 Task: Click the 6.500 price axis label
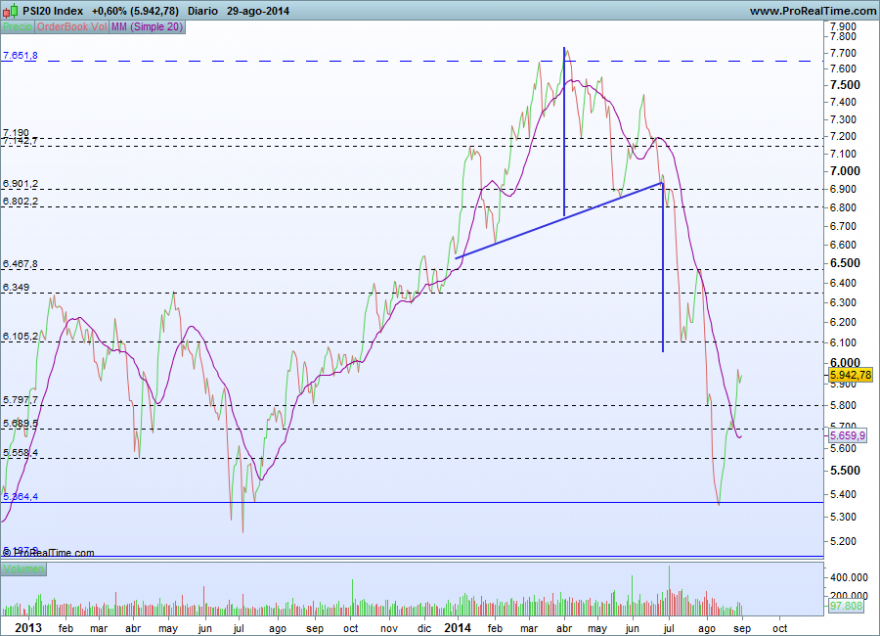845,263
